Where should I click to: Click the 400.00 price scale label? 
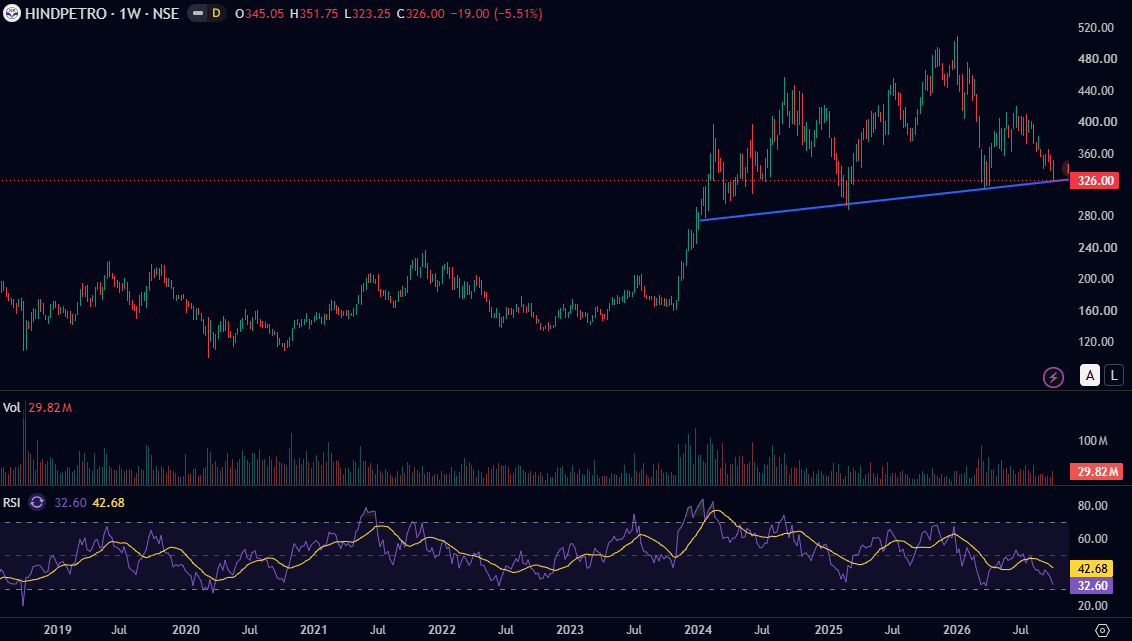point(1097,122)
